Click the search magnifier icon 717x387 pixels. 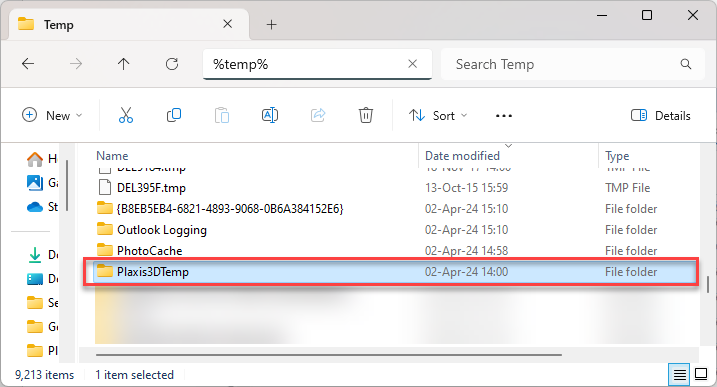[685, 64]
